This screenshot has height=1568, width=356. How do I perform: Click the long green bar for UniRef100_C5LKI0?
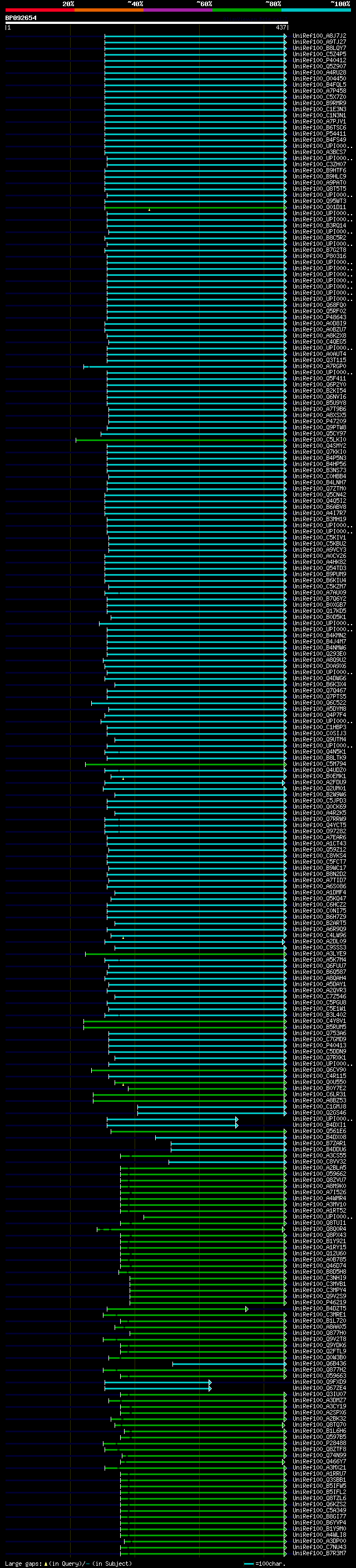click(181, 439)
